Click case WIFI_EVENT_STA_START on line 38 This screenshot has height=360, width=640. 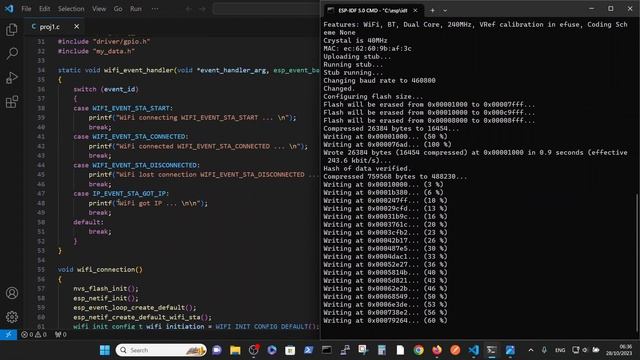(123, 108)
